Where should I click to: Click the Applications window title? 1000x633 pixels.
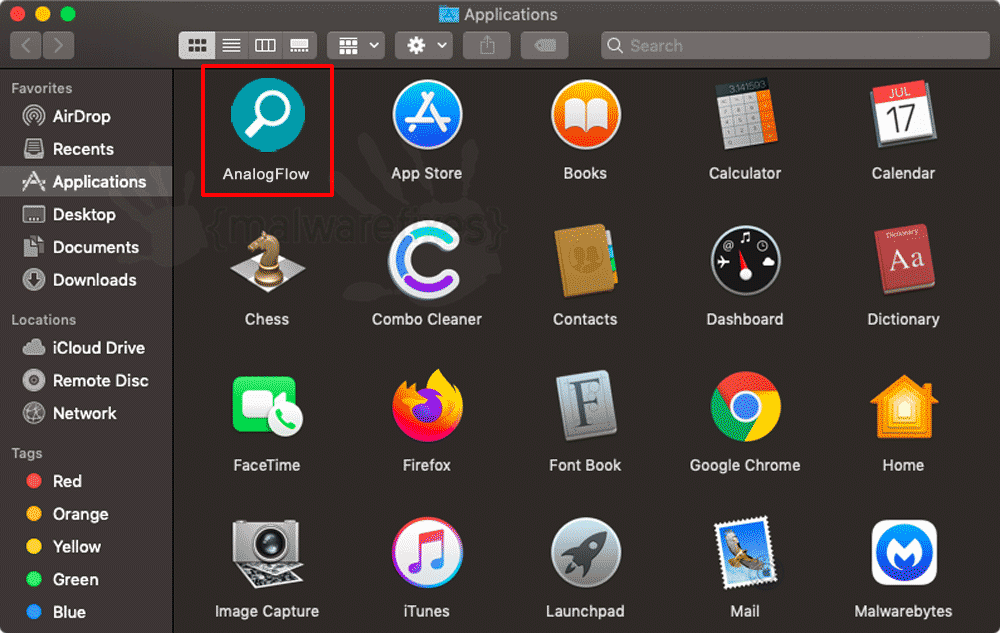[x=510, y=15]
